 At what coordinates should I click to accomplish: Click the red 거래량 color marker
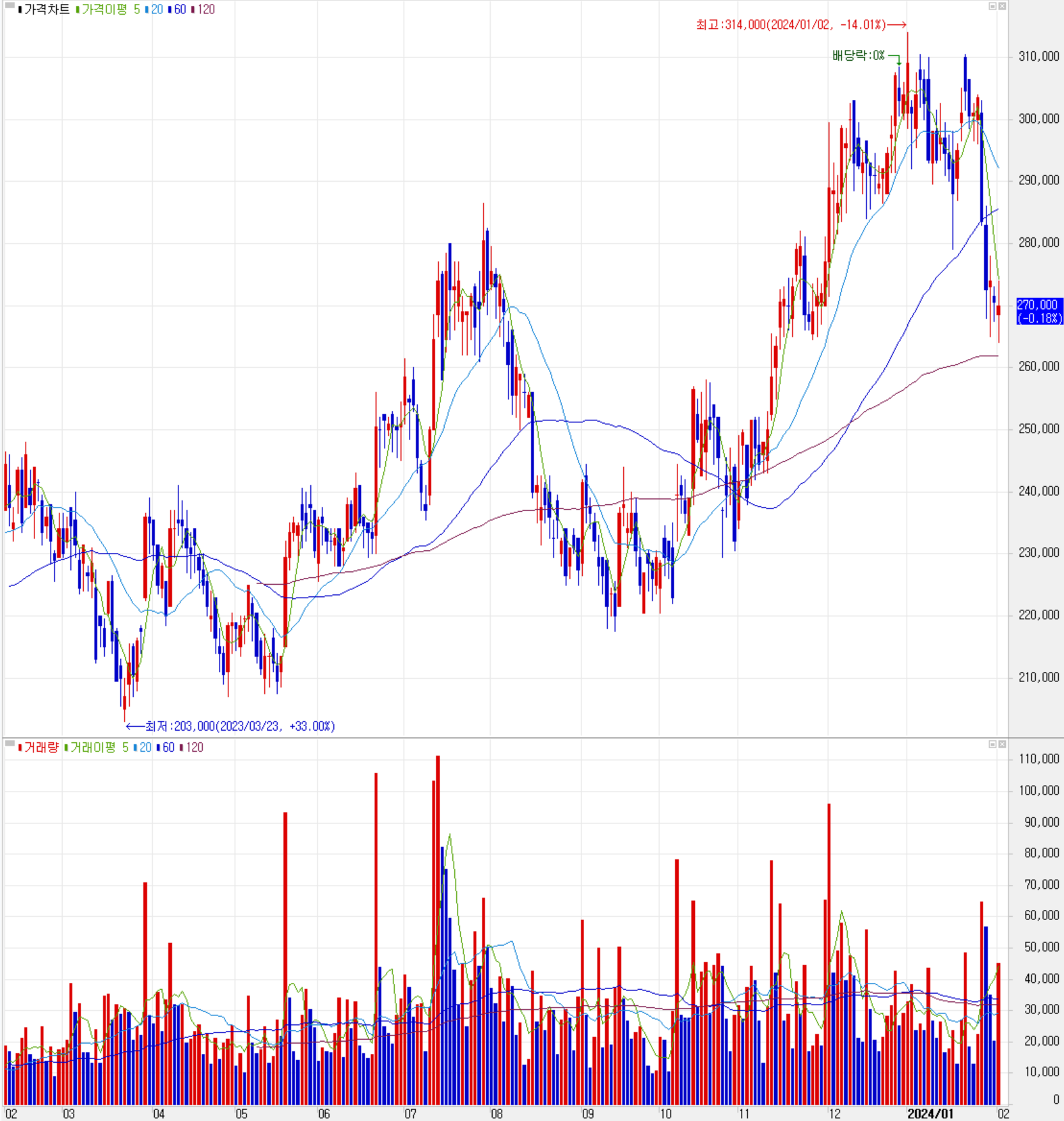pos(20,747)
